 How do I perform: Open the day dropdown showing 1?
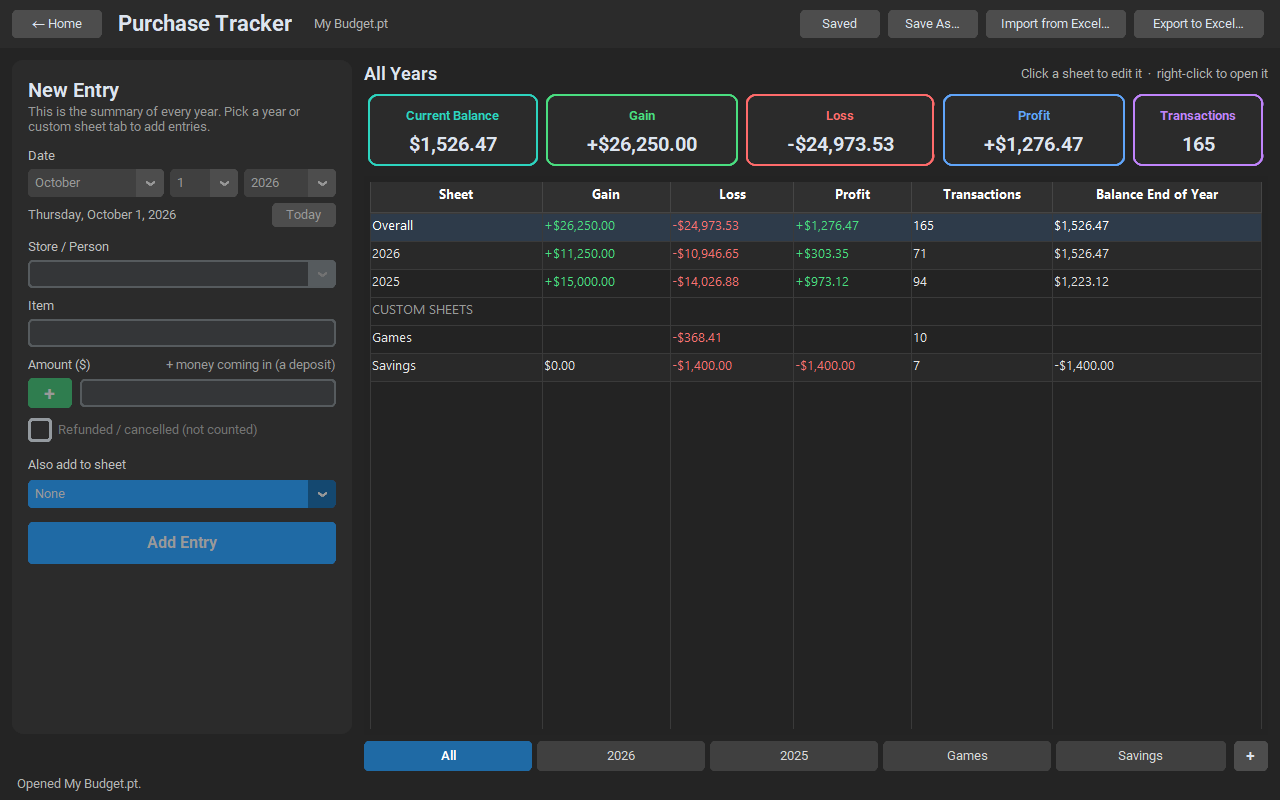[204, 183]
